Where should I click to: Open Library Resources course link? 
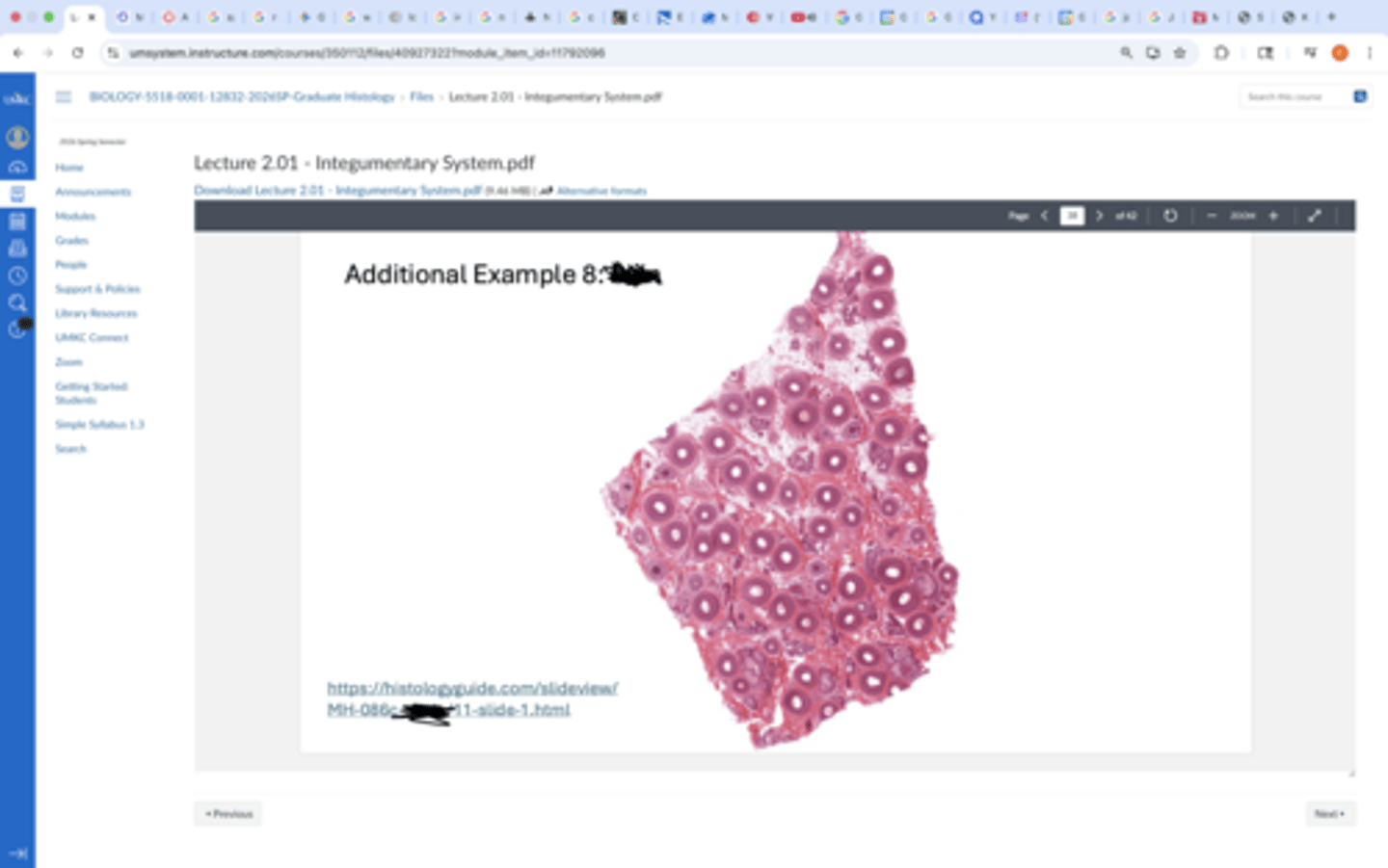95,313
